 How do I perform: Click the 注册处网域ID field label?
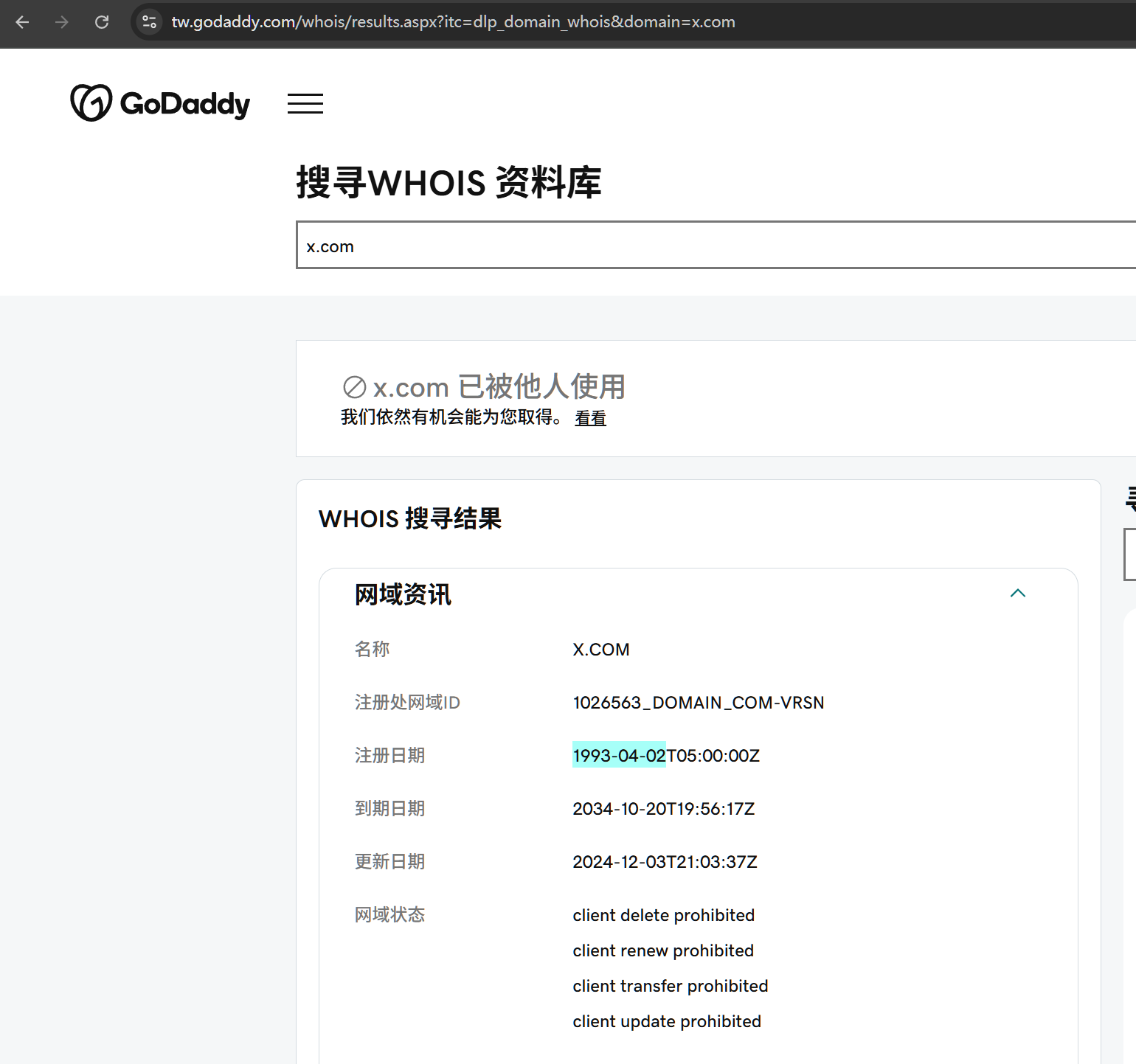click(x=407, y=702)
